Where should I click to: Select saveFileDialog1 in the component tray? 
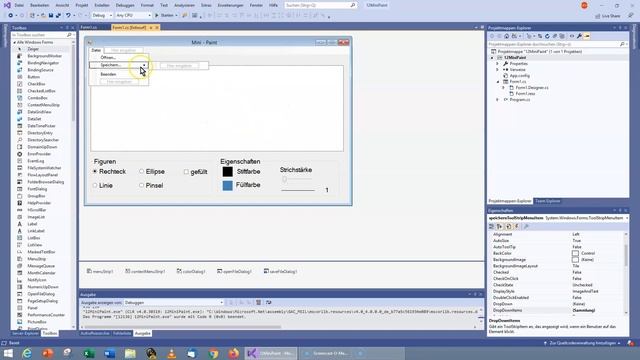point(280,271)
